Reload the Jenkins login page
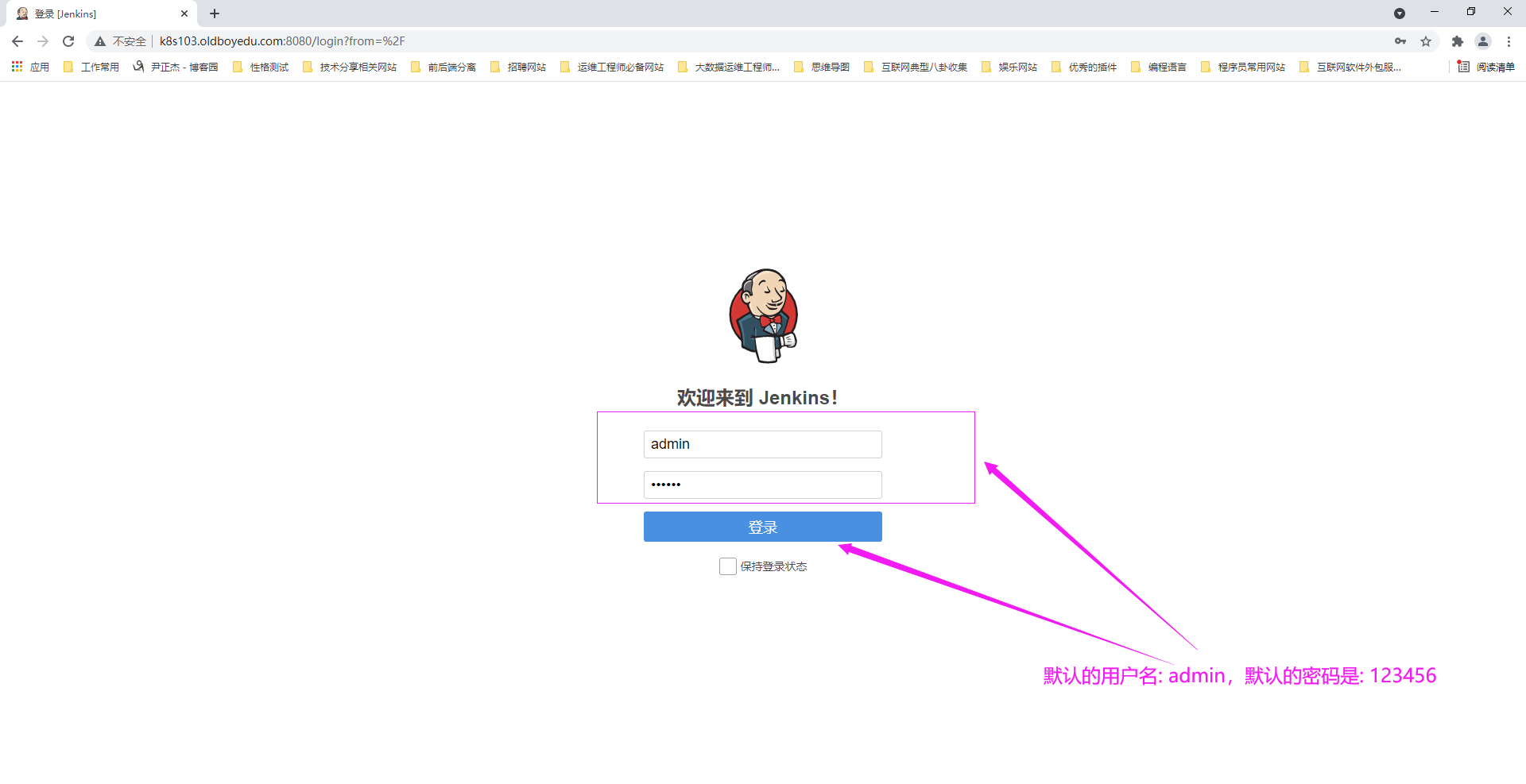The width and height of the screenshot is (1526, 784). tap(68, 41)
